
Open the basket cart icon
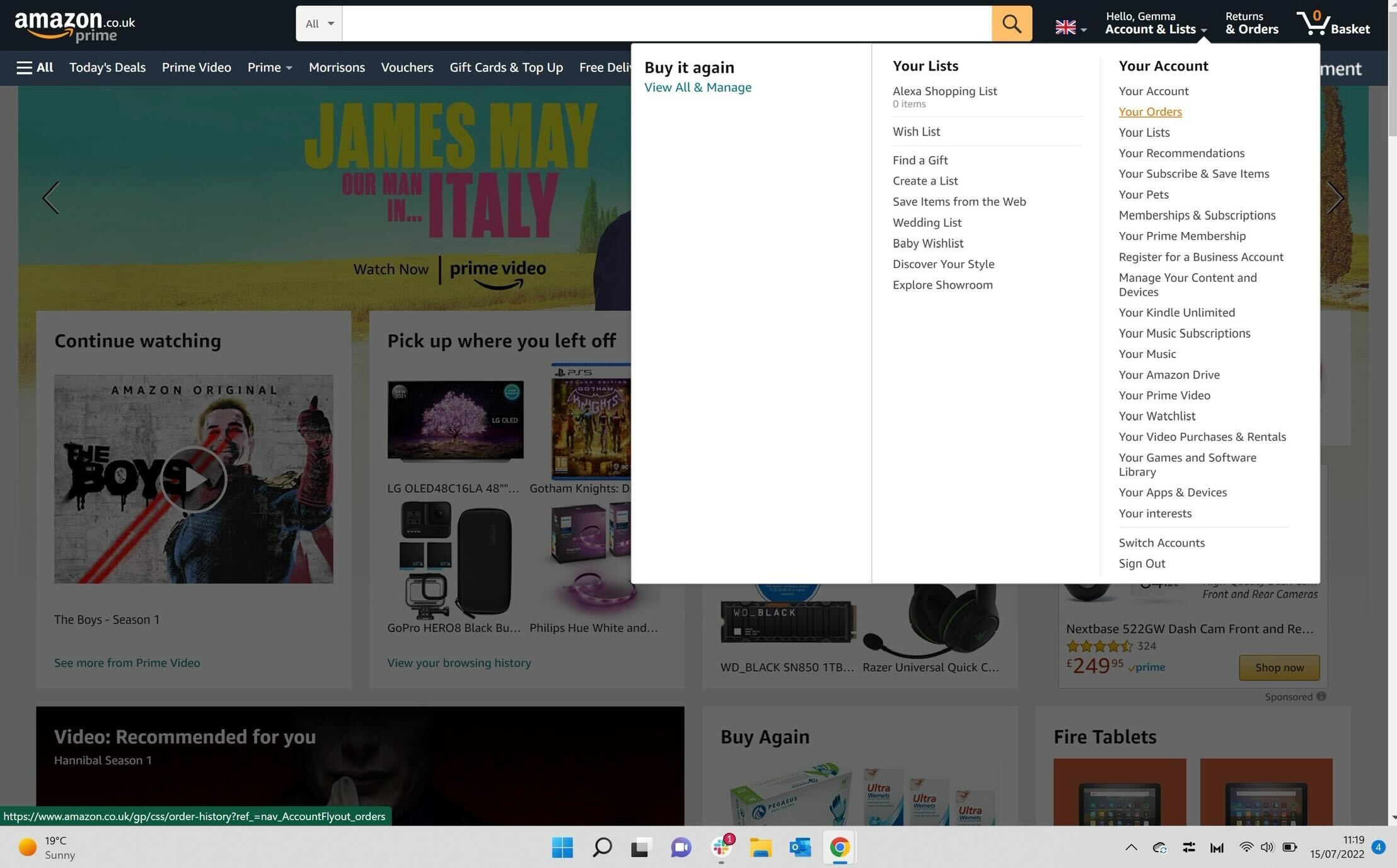[1333, 23]
